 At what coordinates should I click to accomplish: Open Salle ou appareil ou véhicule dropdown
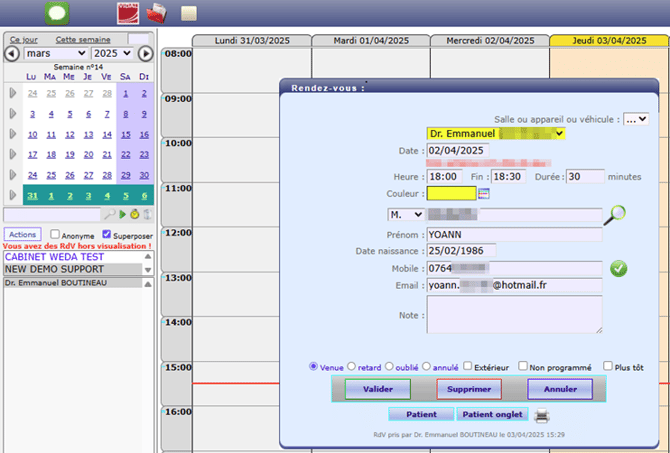pyautogui.click(x=636, y=119)
